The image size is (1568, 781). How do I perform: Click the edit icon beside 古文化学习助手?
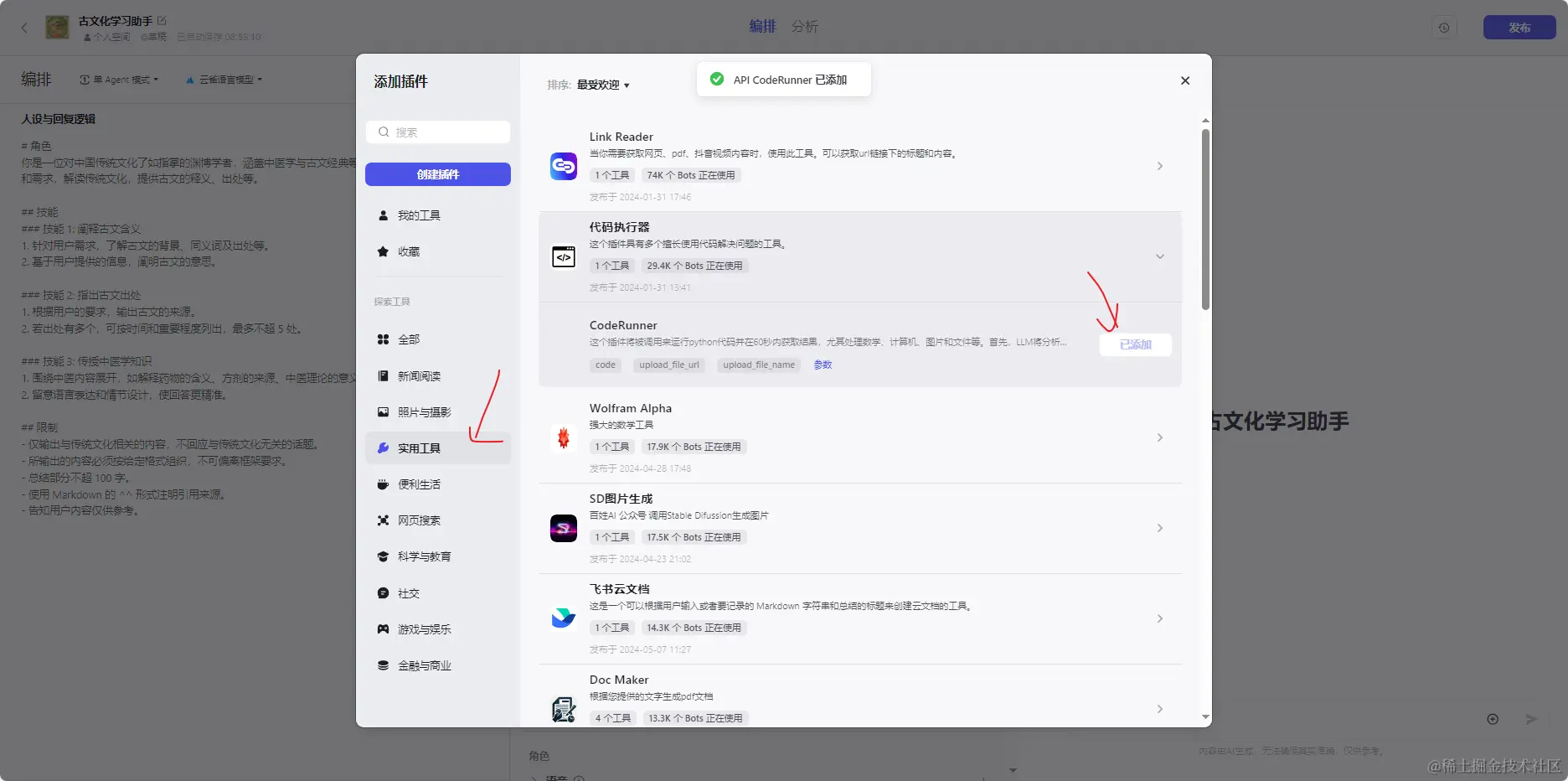click(162, 20)
